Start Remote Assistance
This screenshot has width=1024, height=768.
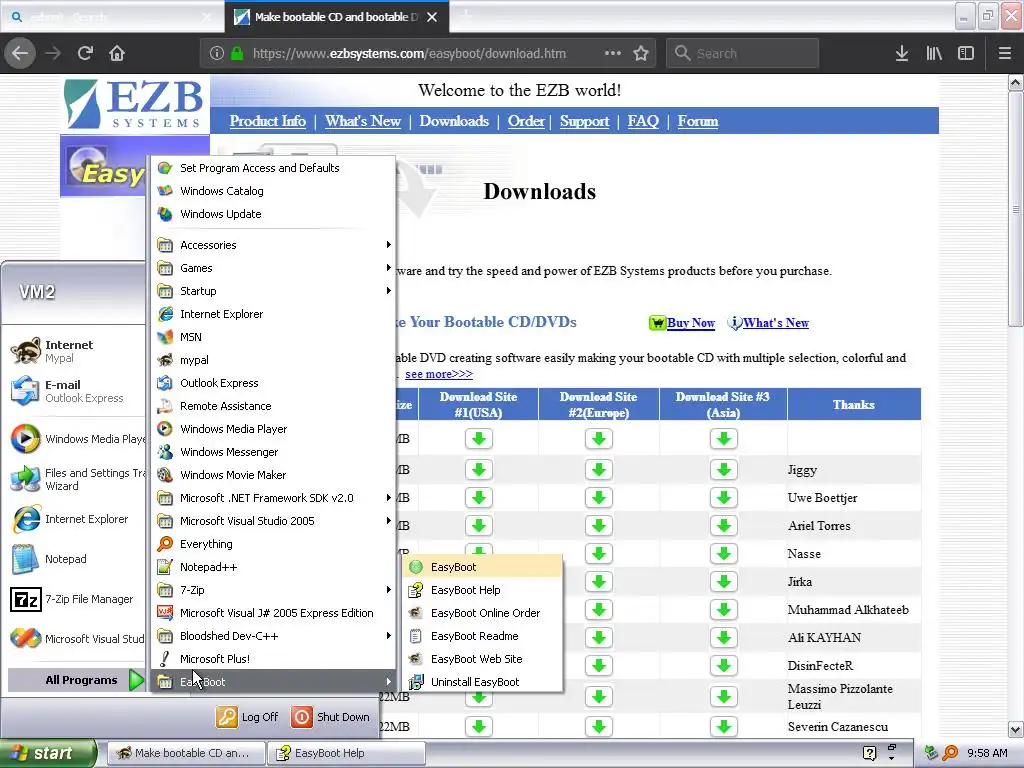click(274, 406)
